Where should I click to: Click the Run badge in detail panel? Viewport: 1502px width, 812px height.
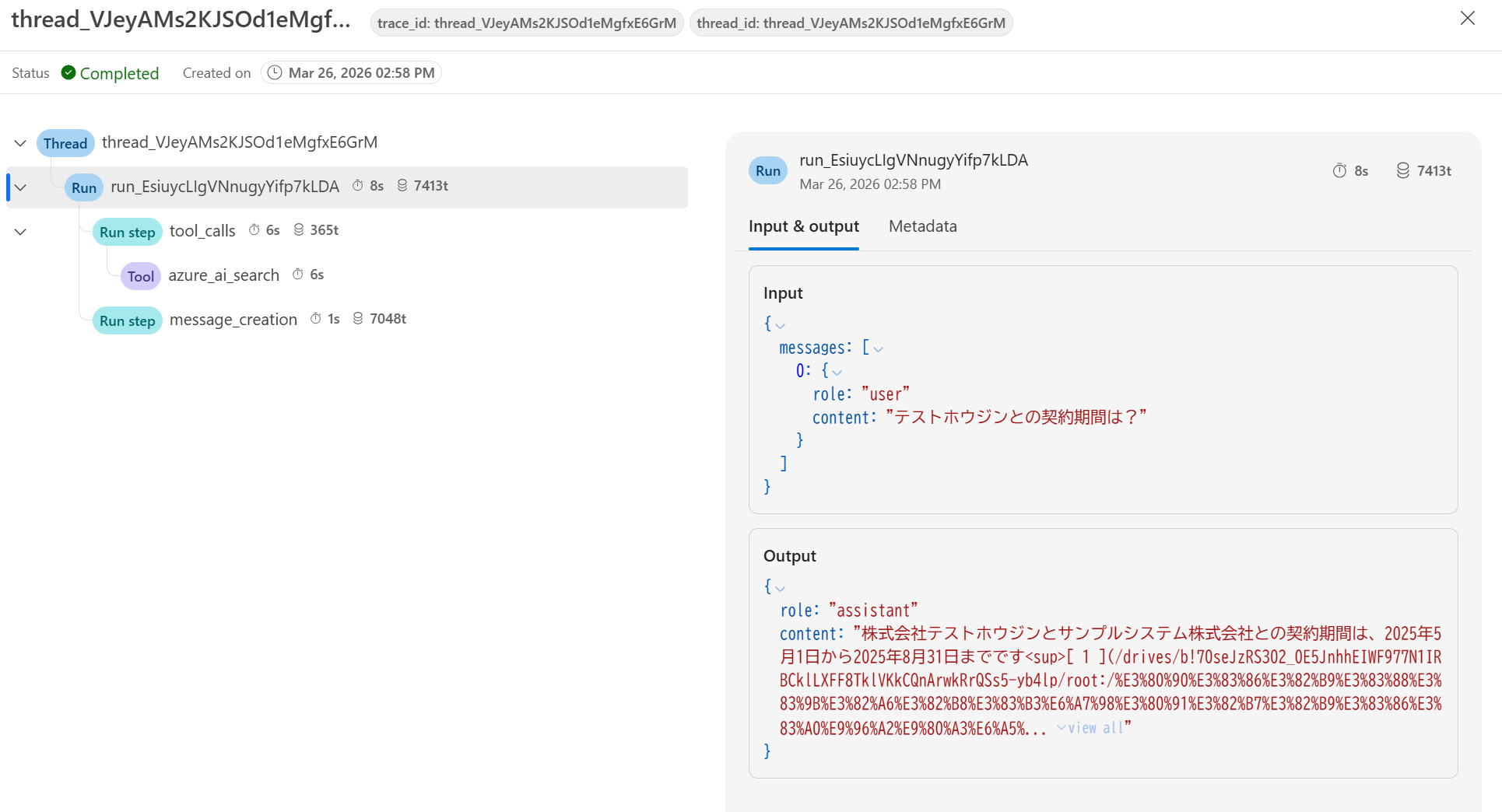tap(768, 171)
